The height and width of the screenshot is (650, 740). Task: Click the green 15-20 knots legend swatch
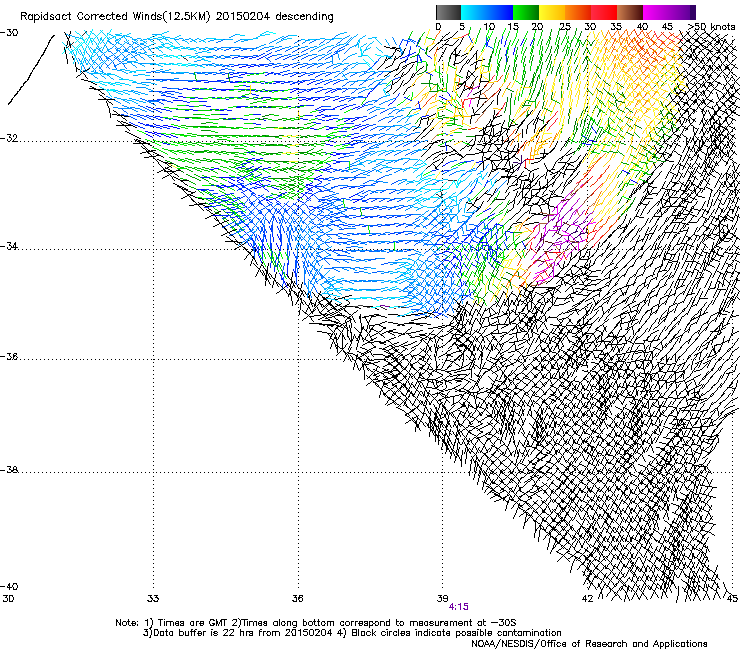click(526, 12)
